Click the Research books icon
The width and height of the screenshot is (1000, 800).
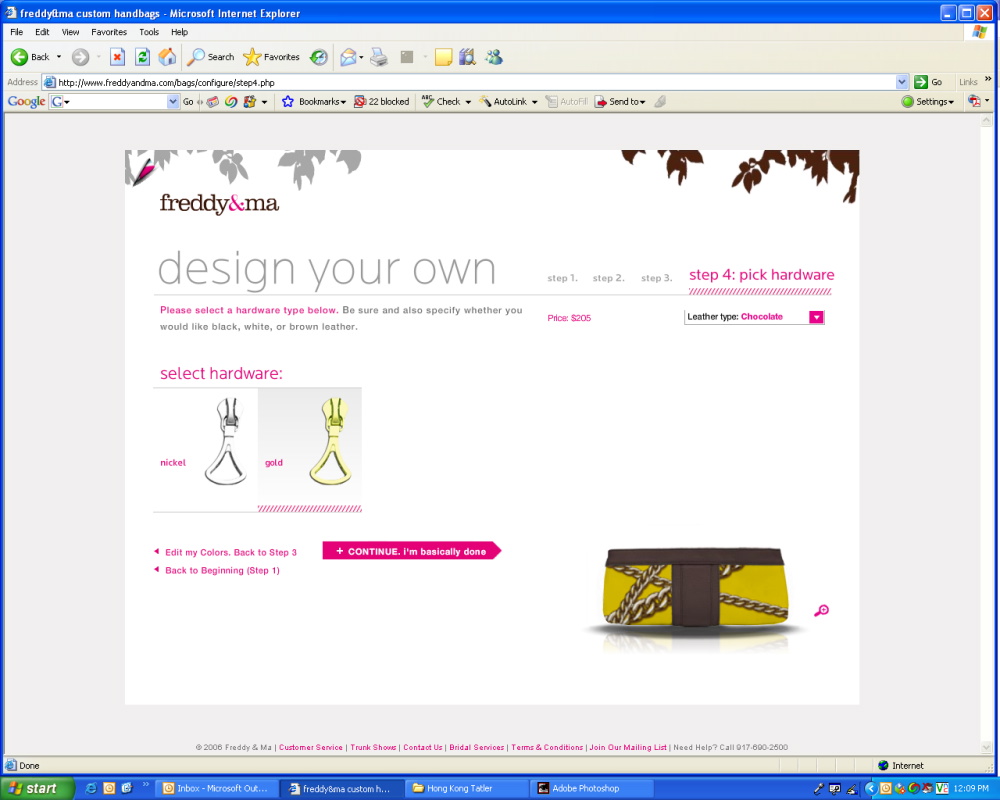point(467,57)
